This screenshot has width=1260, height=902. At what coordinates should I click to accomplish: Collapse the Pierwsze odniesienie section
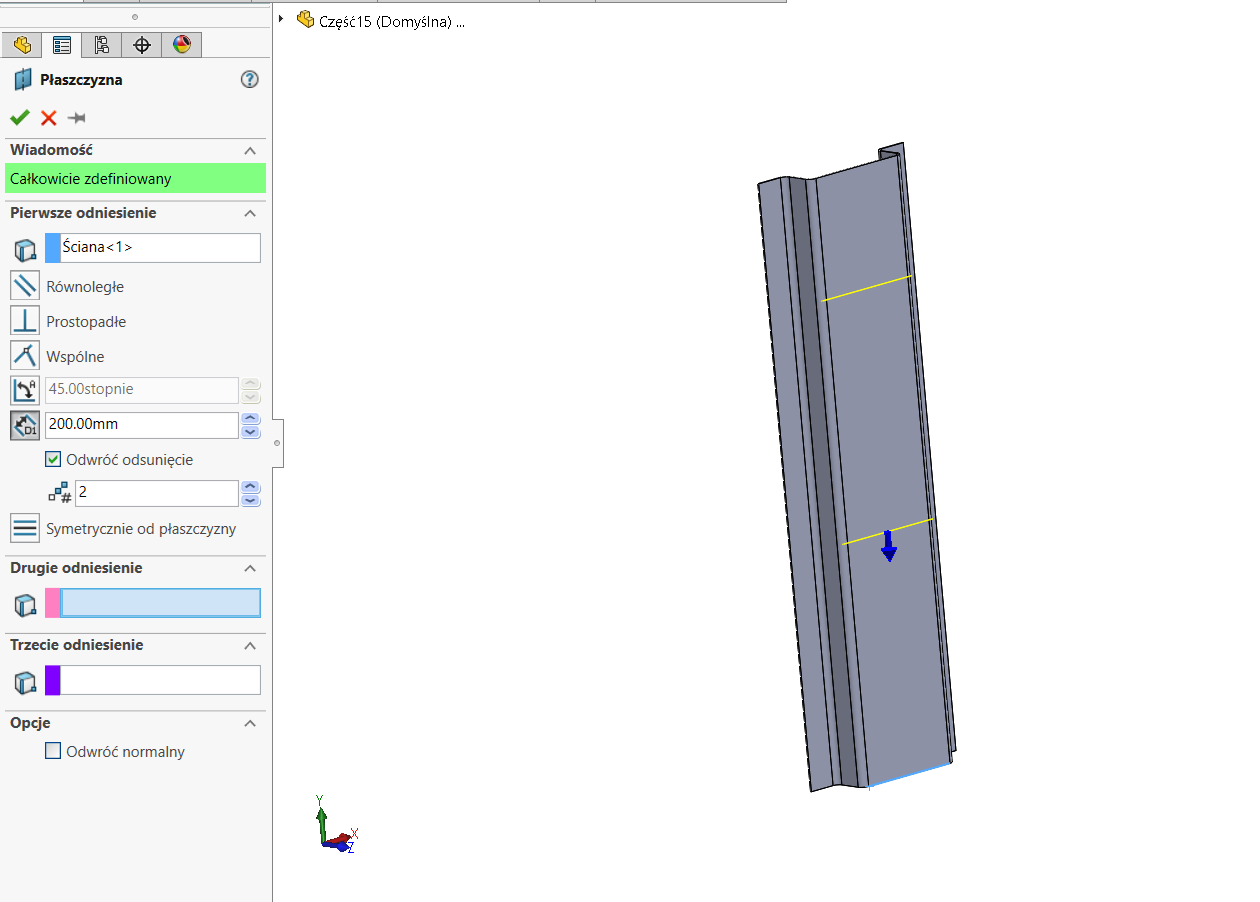250,213
